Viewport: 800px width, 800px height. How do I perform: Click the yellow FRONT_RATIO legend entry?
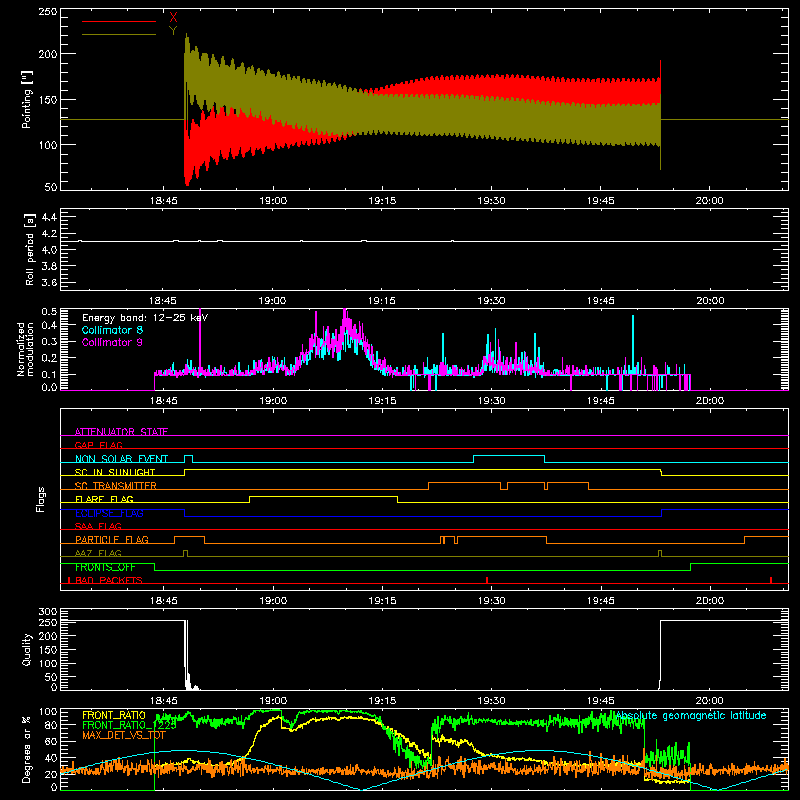coord(114,715)
